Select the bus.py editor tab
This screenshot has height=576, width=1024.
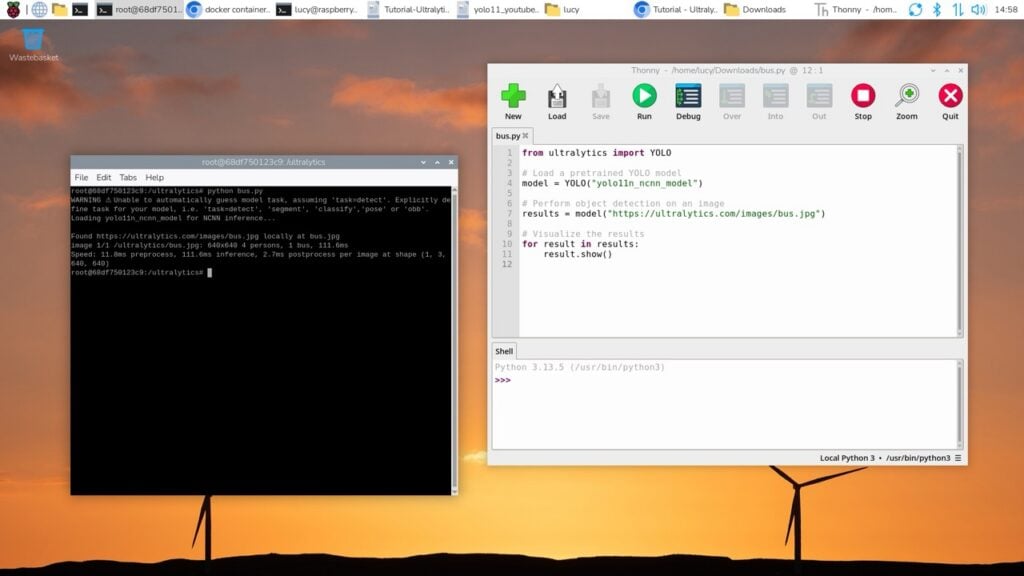click(508, 136)
